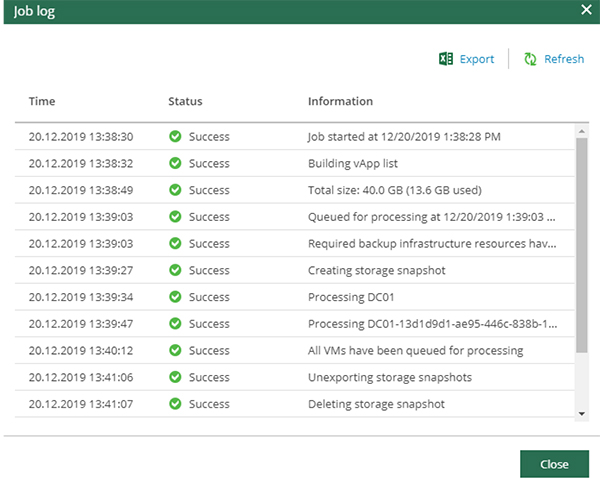The width and height of the screenshot is (600, 486).
Task: Close the Job log dialog with X
Action: point(586,9)
